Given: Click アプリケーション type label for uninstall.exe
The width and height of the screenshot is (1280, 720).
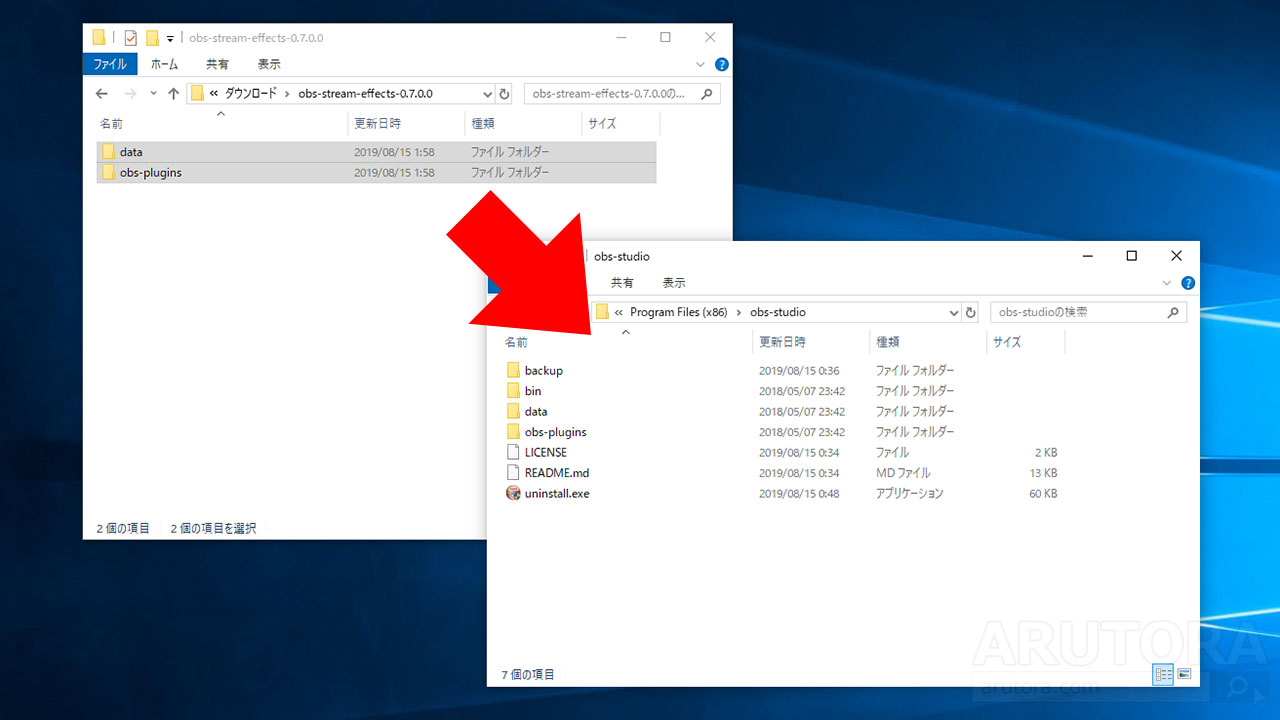Looking at the screenshot, I should pos(909,494).
